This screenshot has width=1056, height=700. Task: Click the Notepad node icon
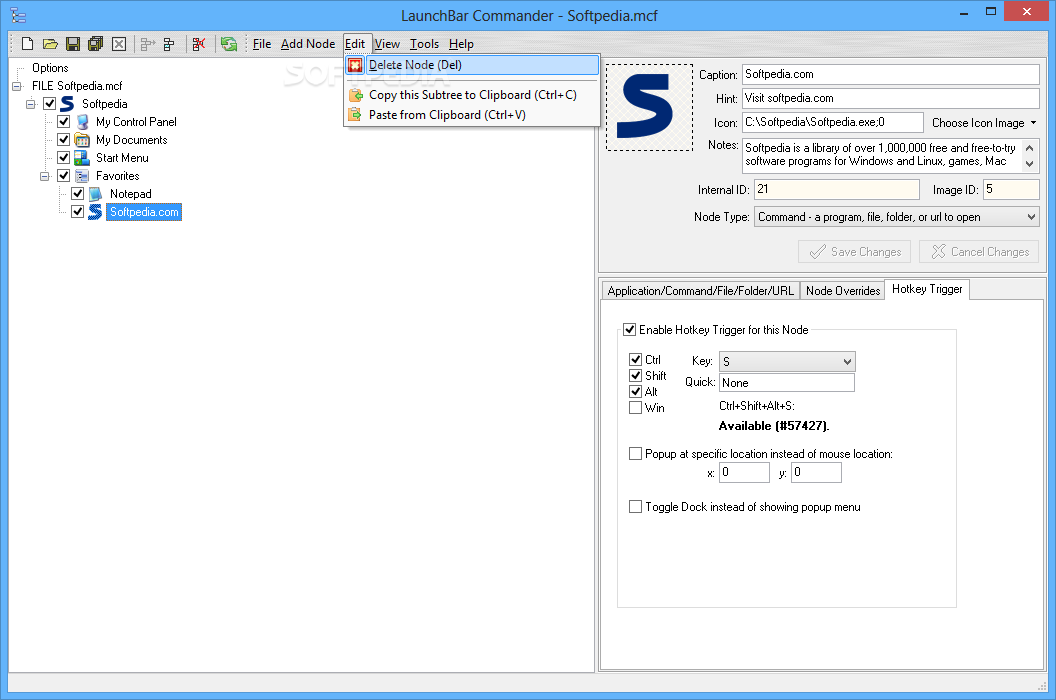click(96, 194)
